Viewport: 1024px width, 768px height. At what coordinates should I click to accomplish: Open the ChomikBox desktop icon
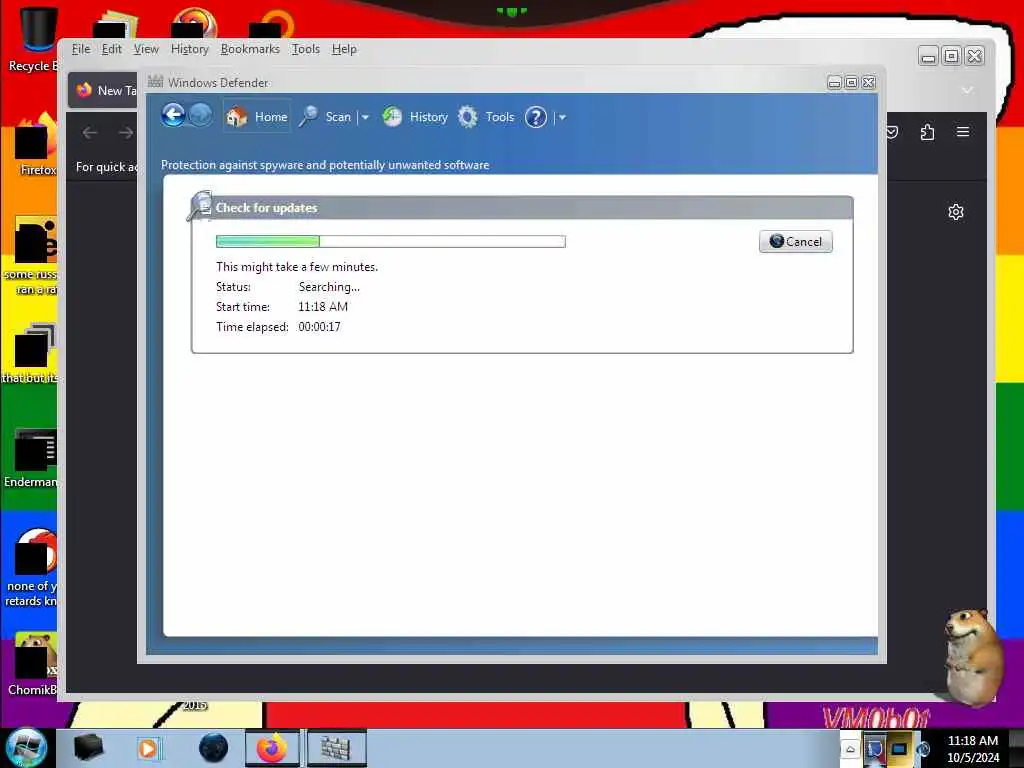pos(33,664)
